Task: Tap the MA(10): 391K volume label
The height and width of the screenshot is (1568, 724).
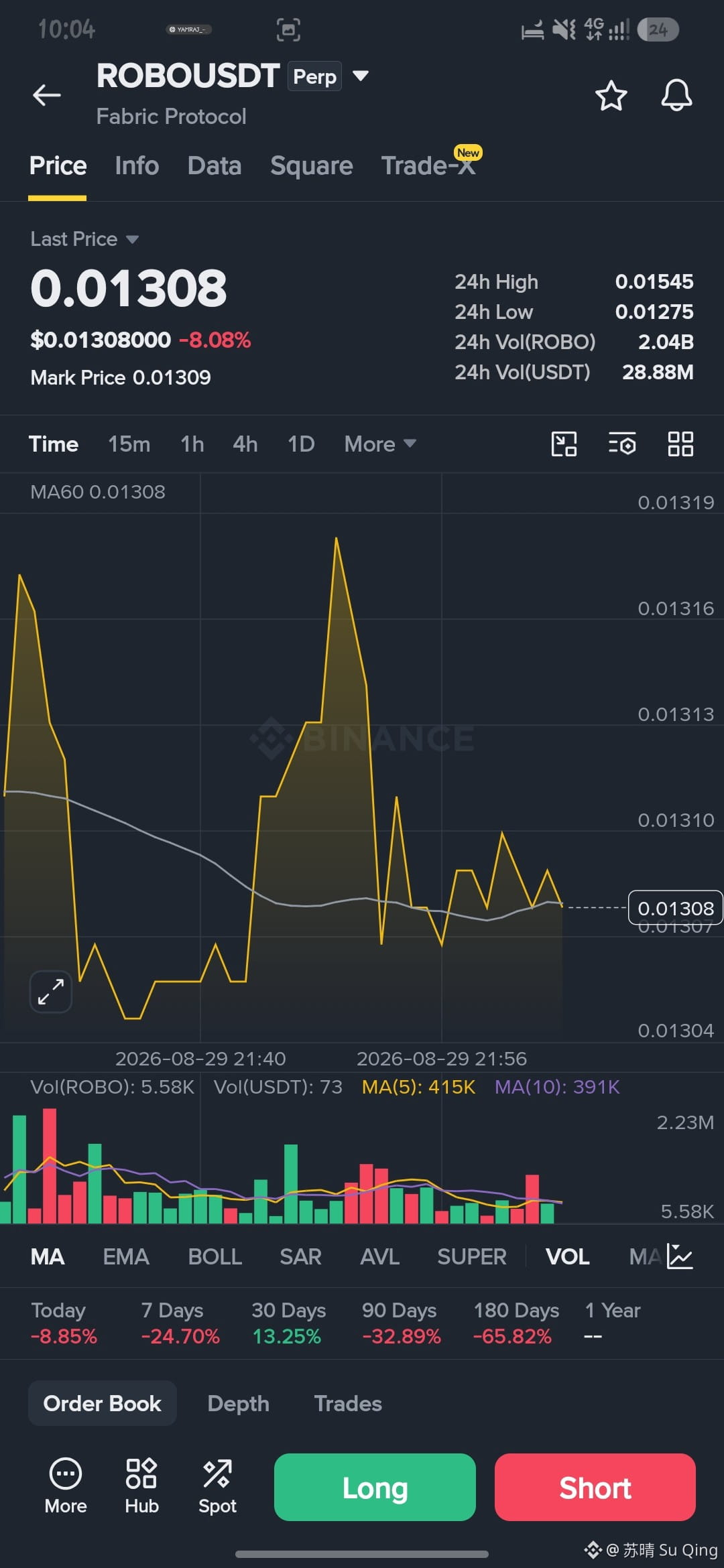Action: 557,1086
